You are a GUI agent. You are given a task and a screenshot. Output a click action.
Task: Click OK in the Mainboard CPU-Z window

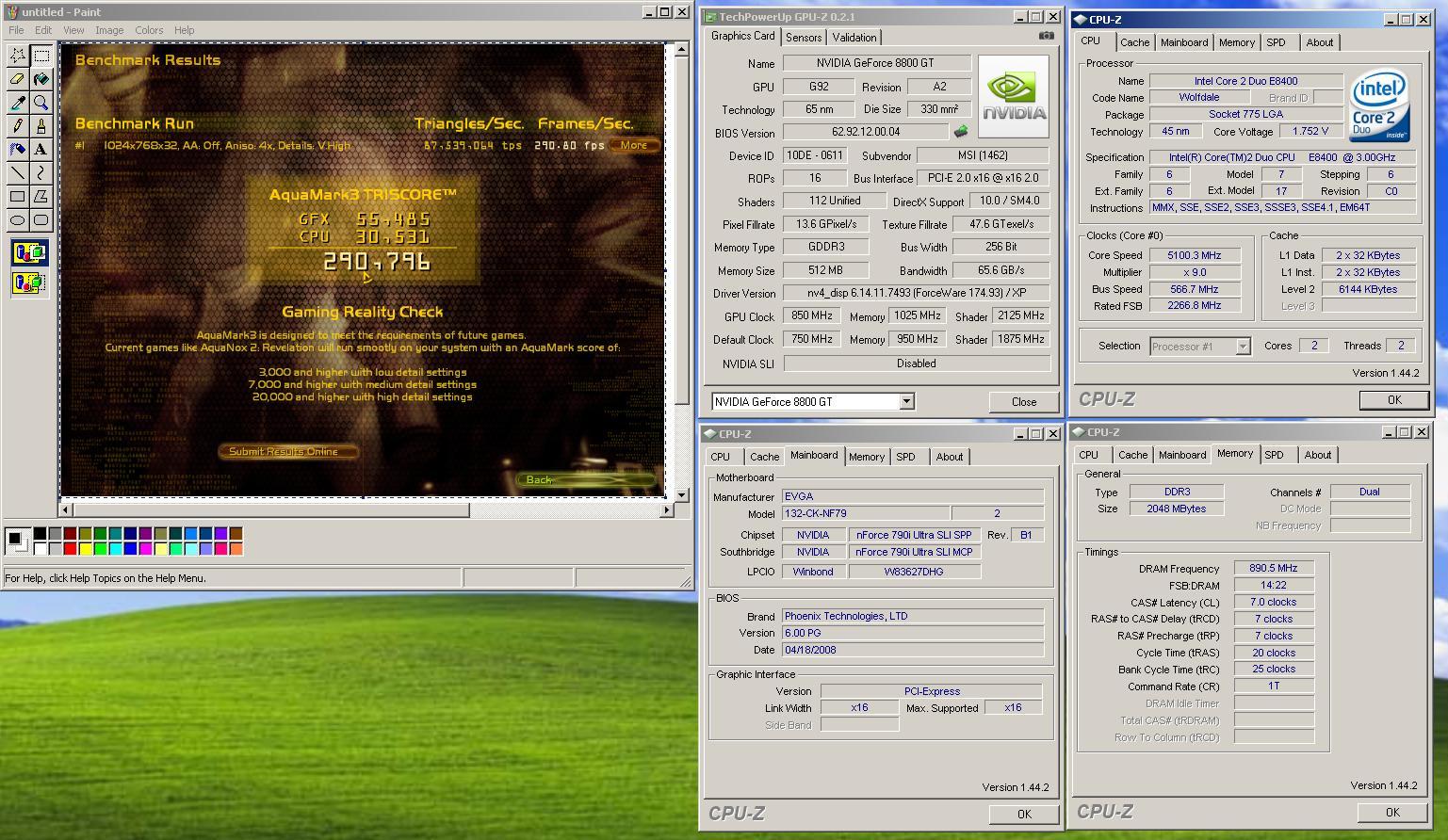click(1024, 815)
